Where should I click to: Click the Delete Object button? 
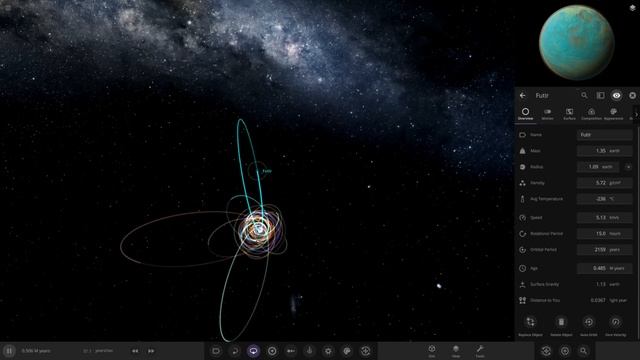(561, 325)
